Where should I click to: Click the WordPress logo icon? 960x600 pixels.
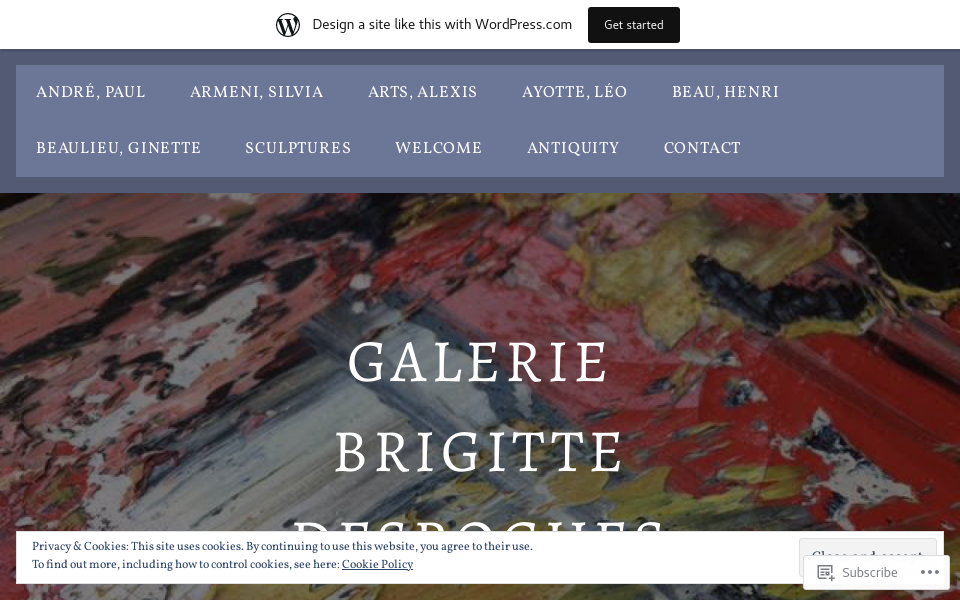point(288,24)
